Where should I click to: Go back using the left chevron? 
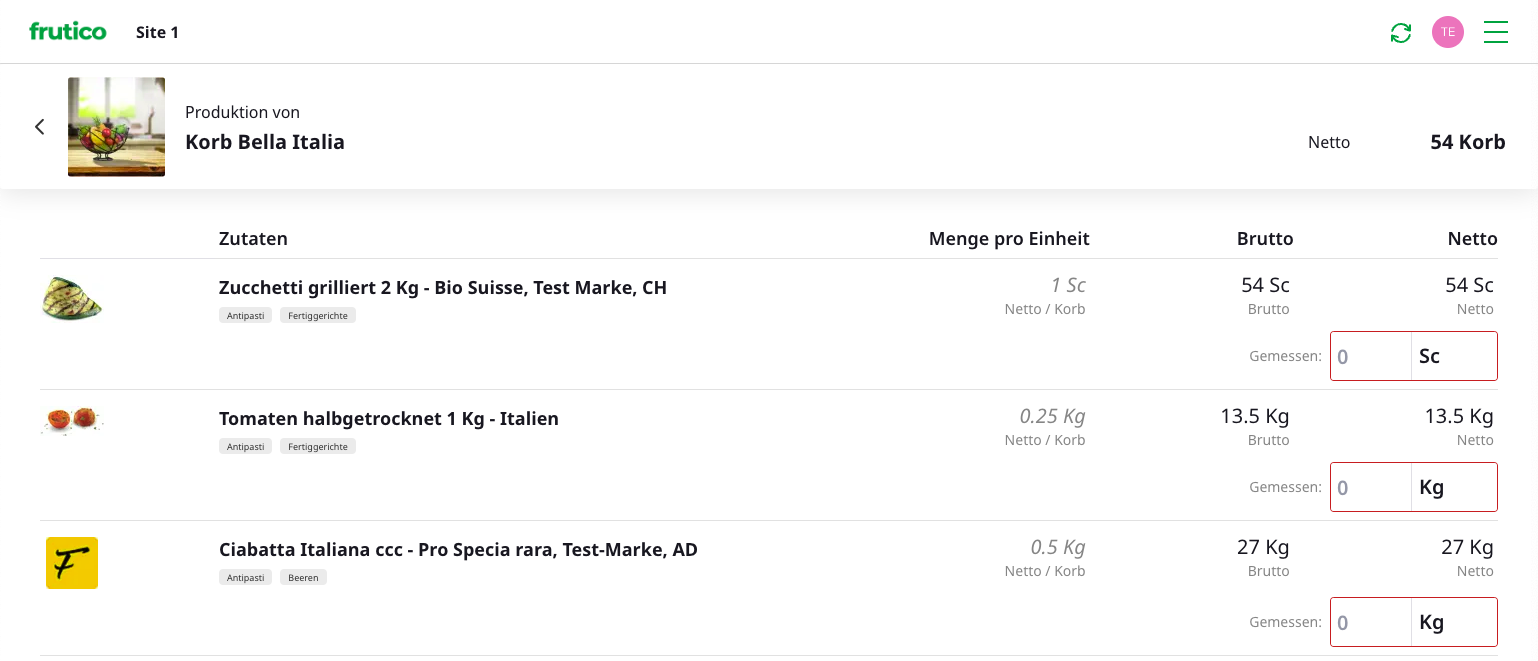[x=40, y=127]
